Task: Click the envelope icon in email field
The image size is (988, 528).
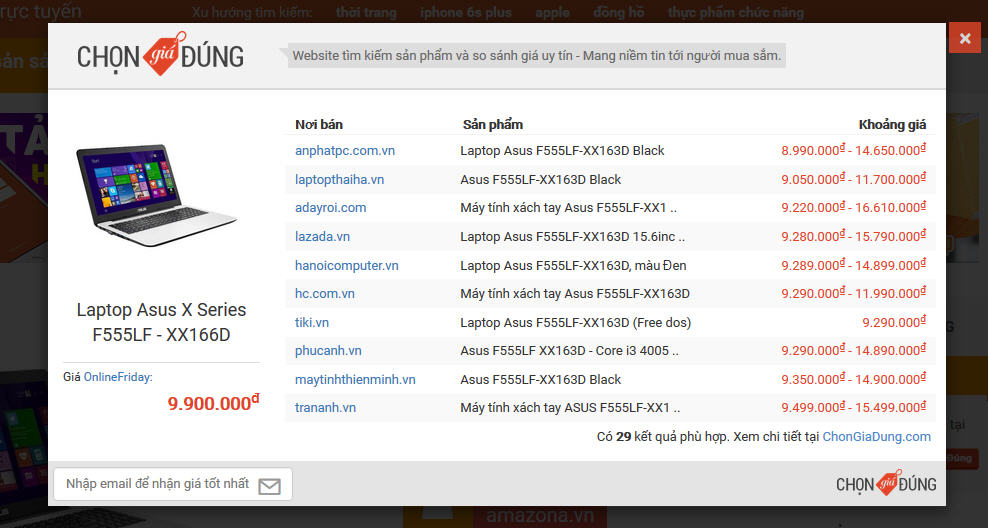Action: (269, 486)
